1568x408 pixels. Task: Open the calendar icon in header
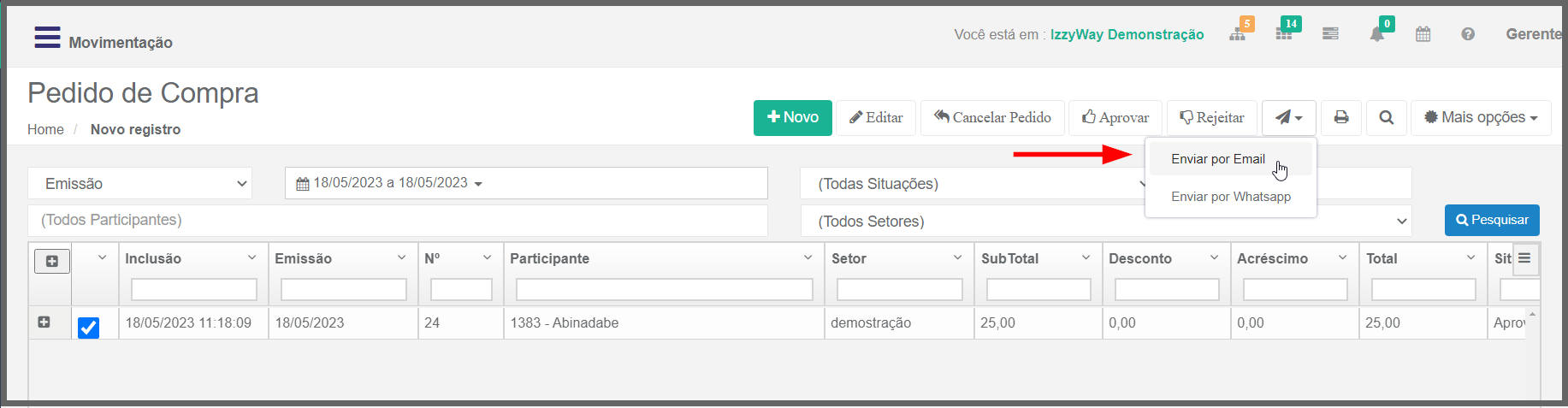(x=1423, y=34)
